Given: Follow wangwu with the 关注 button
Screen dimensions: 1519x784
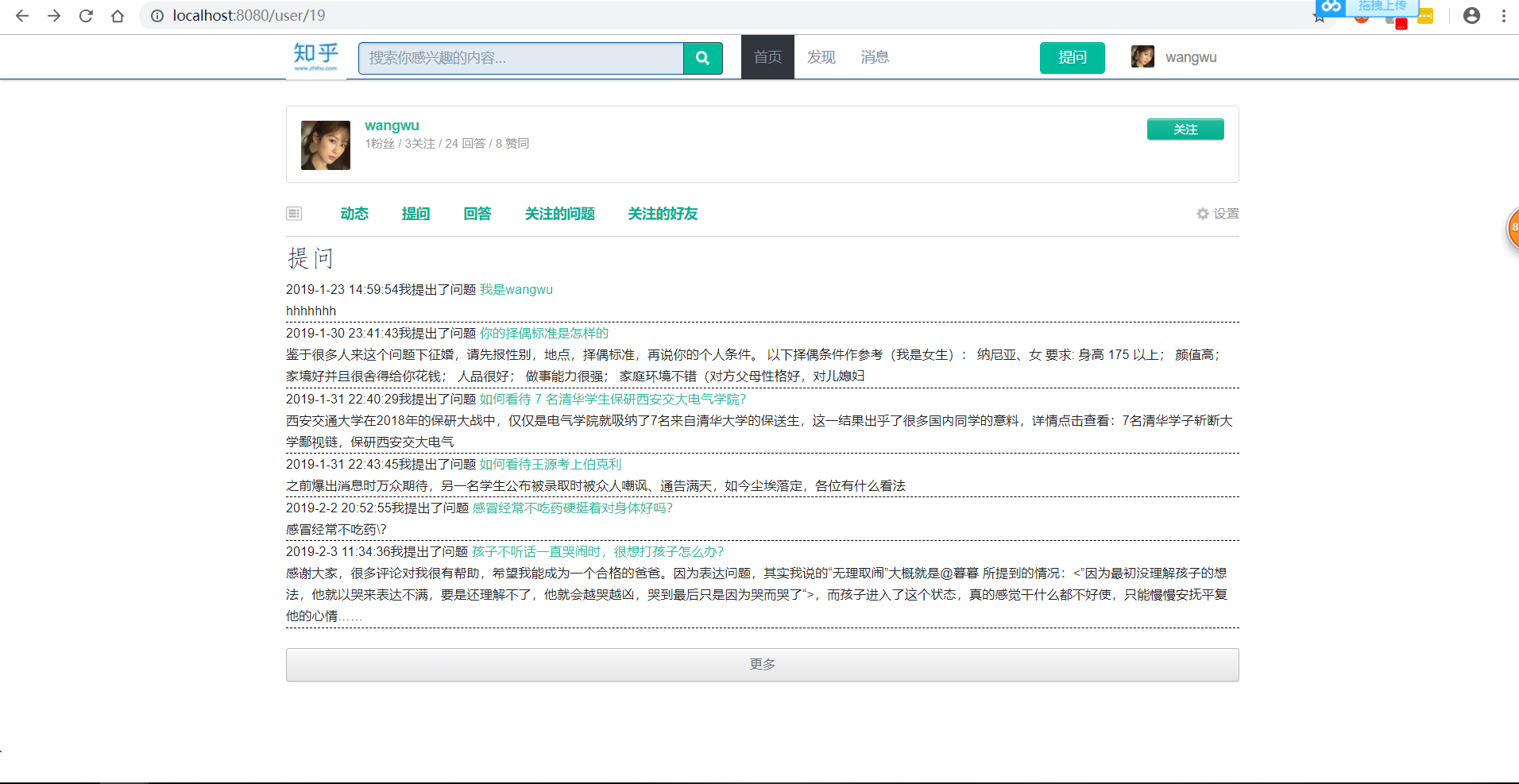Looking at the screenshot, I should [1185, 129].
